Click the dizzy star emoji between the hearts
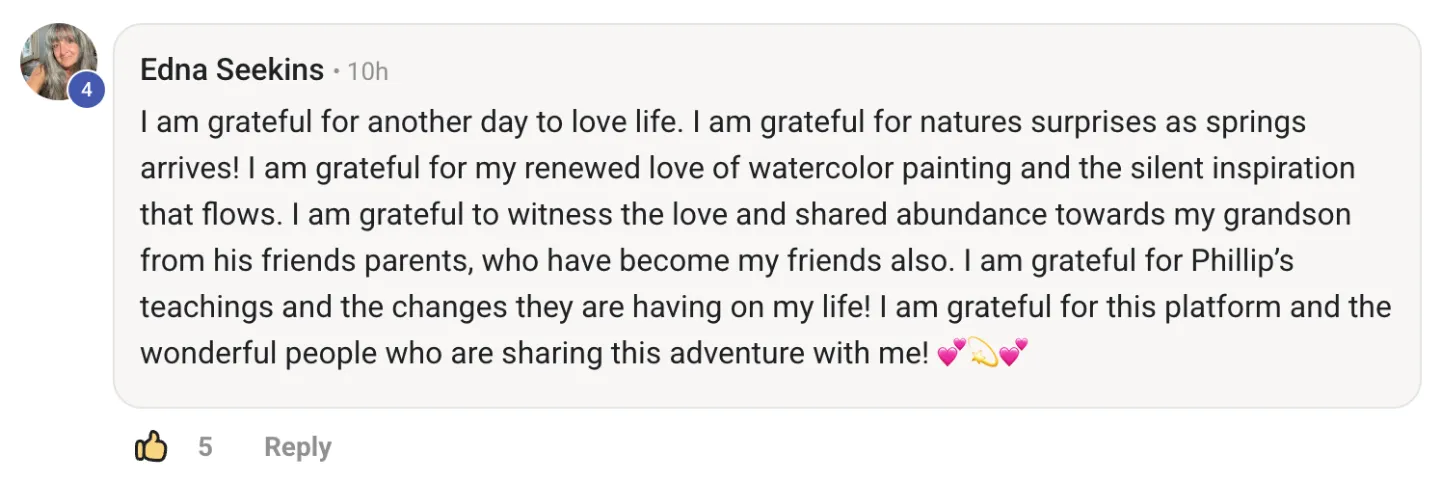Image resolution: width=1440 pixels, height=480 pixels. pos(983,352)
